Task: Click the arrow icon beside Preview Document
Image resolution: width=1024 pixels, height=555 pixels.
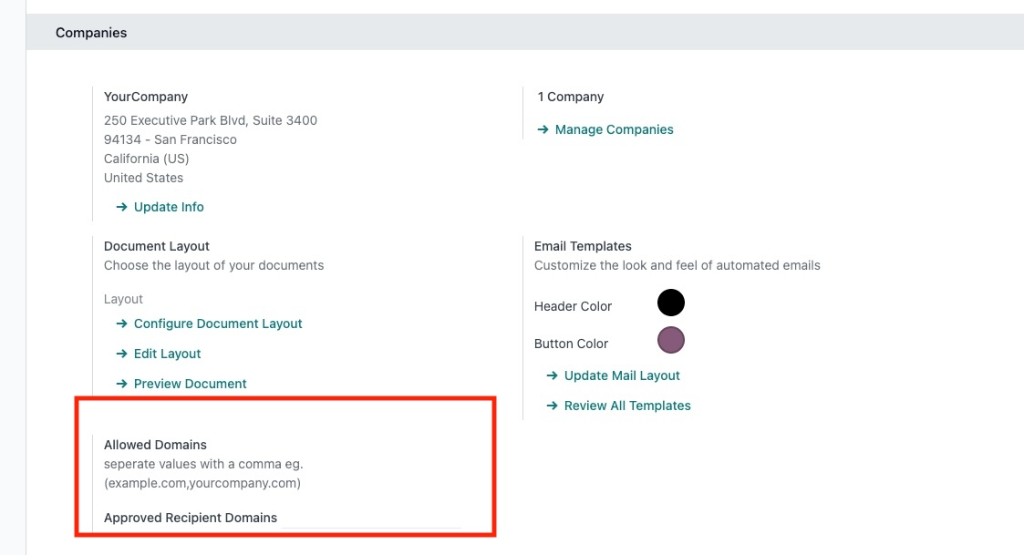Action: (x=121, y=384)
